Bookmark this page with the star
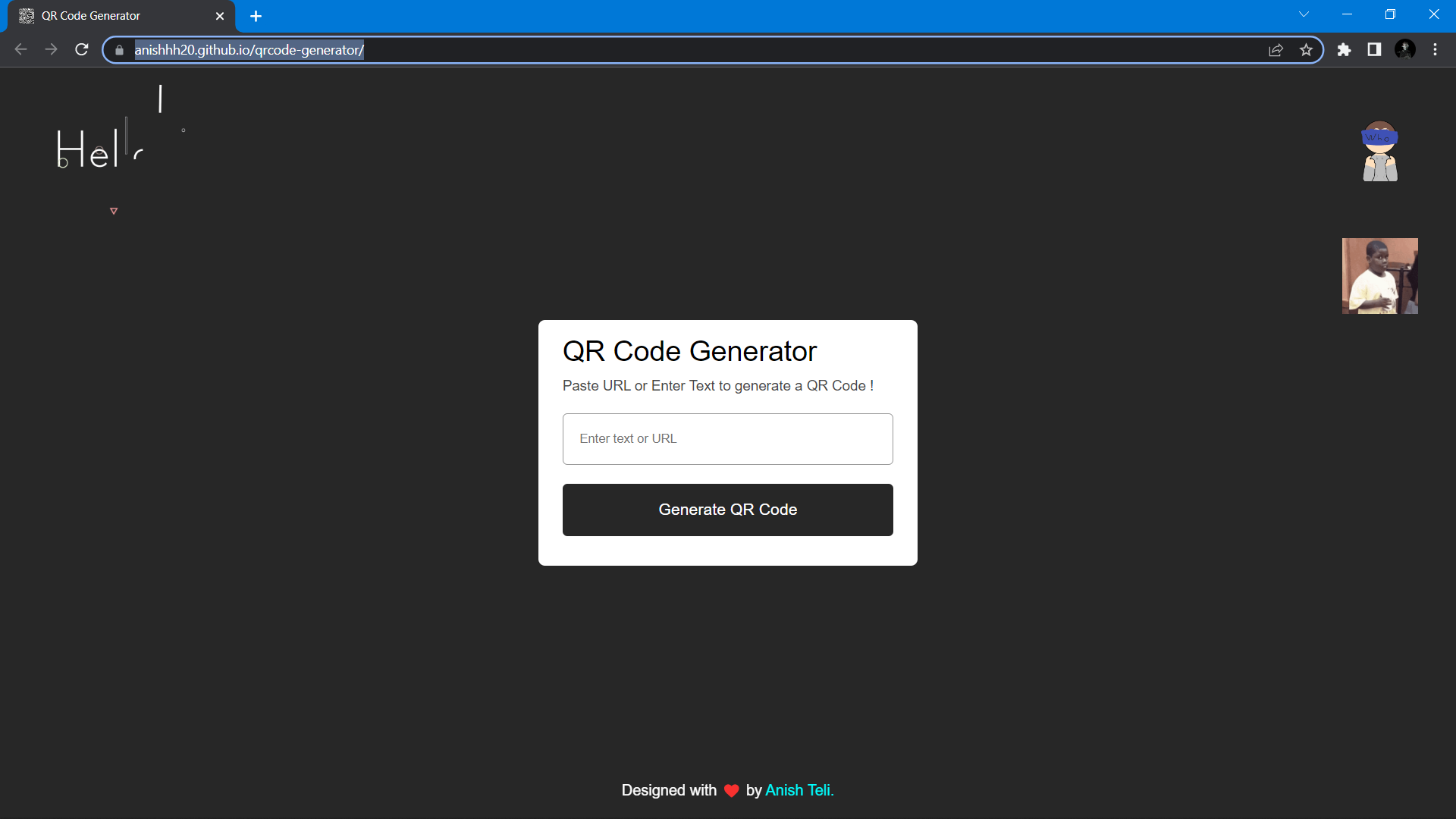Viewport: 1456px width, 819px height. pyautogui.click(x=1306, y=50)
